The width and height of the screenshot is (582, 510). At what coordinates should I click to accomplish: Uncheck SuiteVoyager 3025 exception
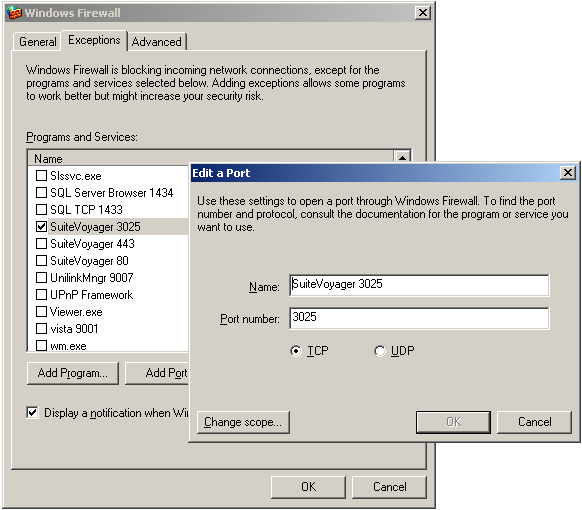[x=41, y=226]
